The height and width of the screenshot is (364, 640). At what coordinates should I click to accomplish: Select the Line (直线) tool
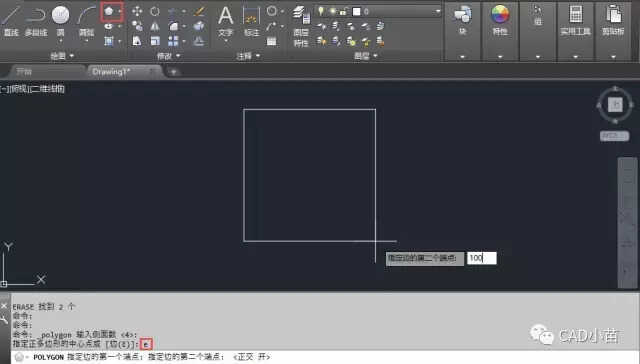[11, 20]
